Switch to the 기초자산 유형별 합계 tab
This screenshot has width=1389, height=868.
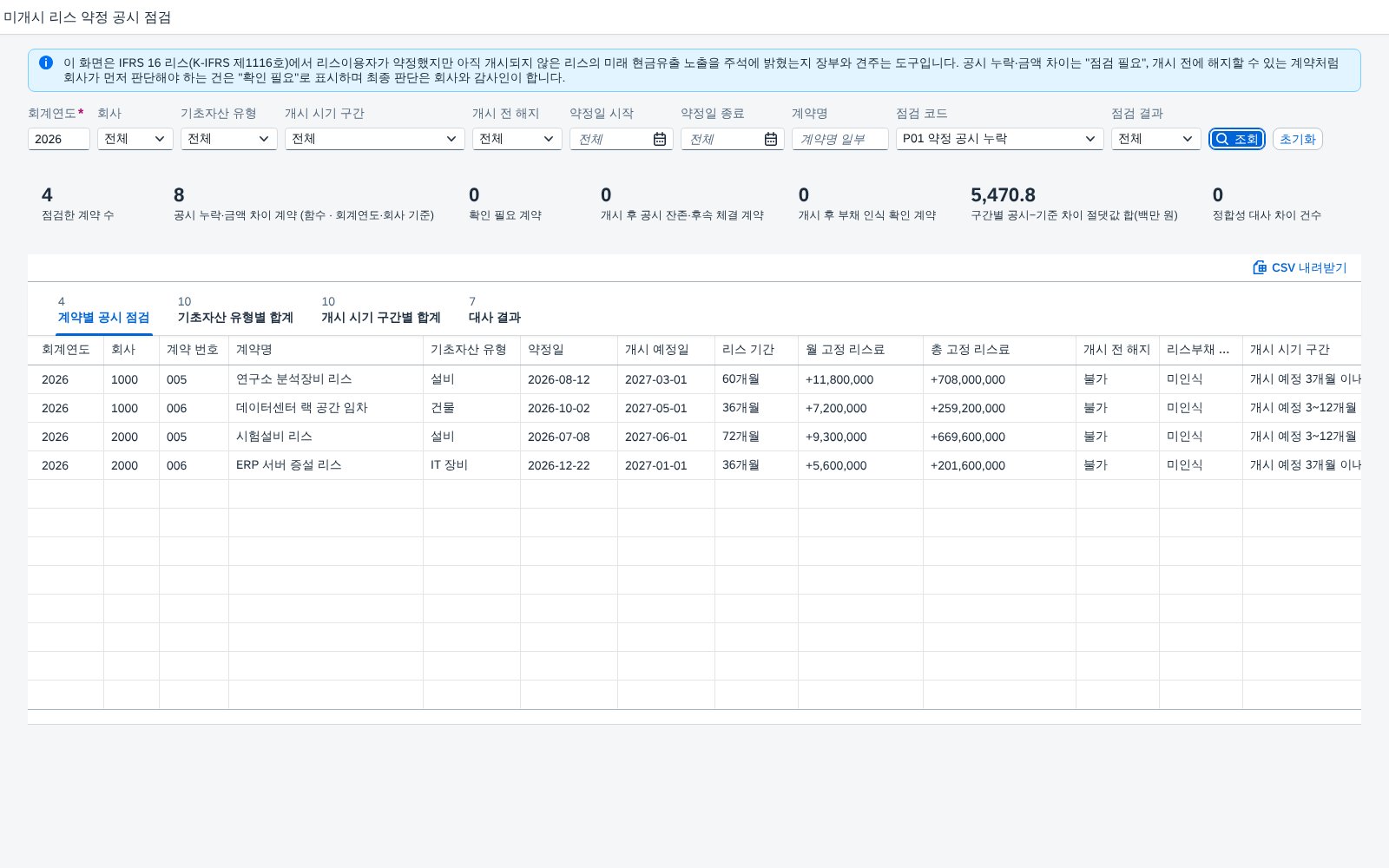(x=235, y=310)
